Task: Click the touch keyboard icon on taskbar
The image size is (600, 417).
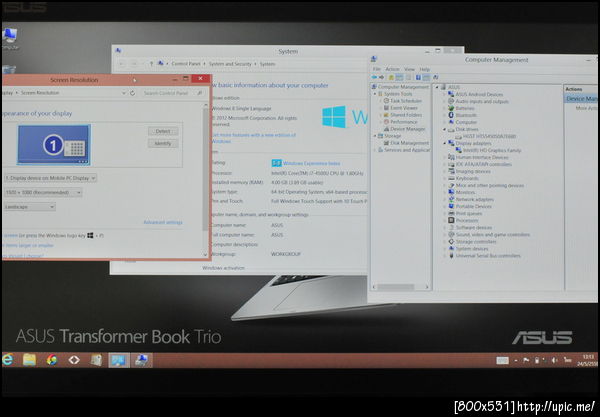Action: point(502,360)
